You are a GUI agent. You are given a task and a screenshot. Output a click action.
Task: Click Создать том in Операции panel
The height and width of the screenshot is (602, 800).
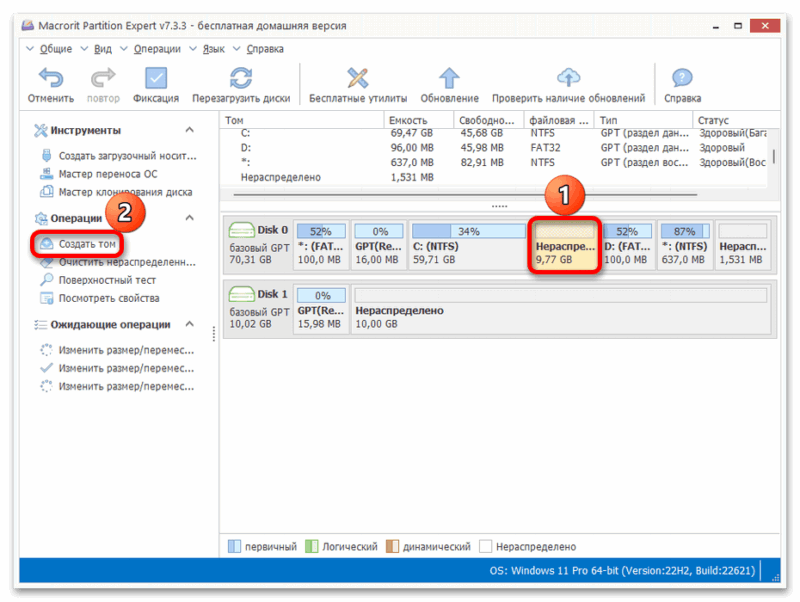[x=87, y=244]
